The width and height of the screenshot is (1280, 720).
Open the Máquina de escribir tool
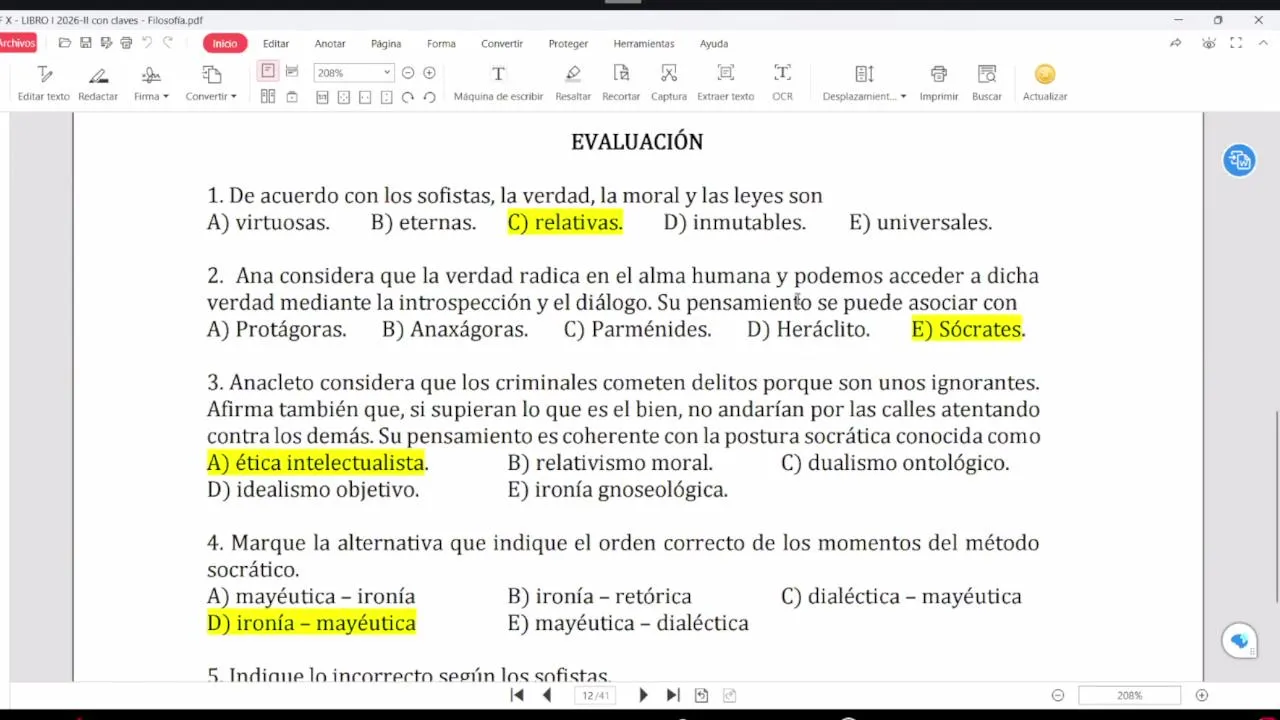click(x=498, y=83)
